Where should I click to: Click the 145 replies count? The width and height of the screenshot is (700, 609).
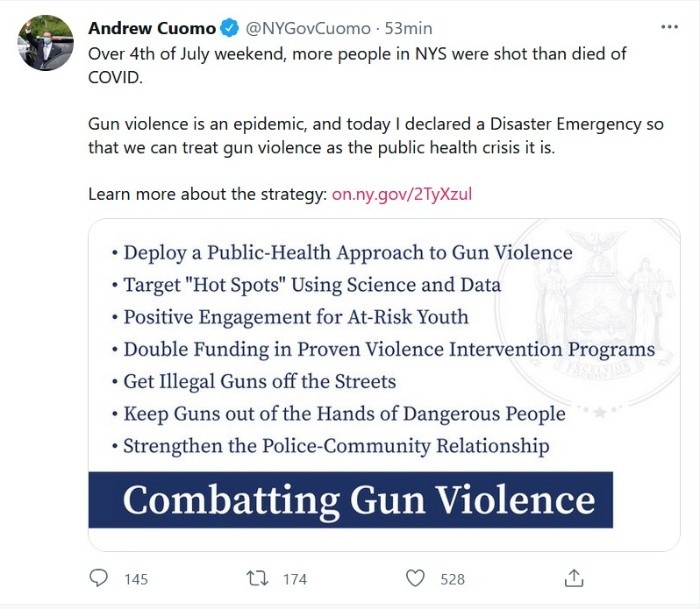(135, 579)
